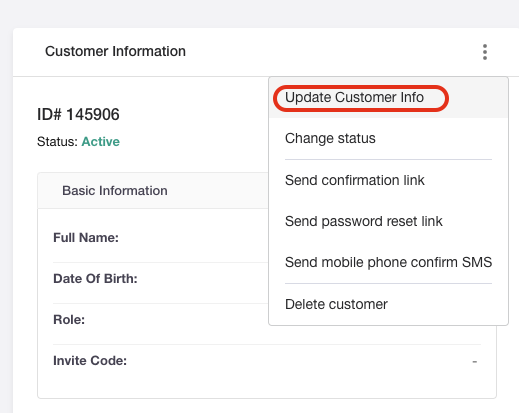Click the Active status label
The height and width of the screenshot is (413, 519).
tap(101, 142)
